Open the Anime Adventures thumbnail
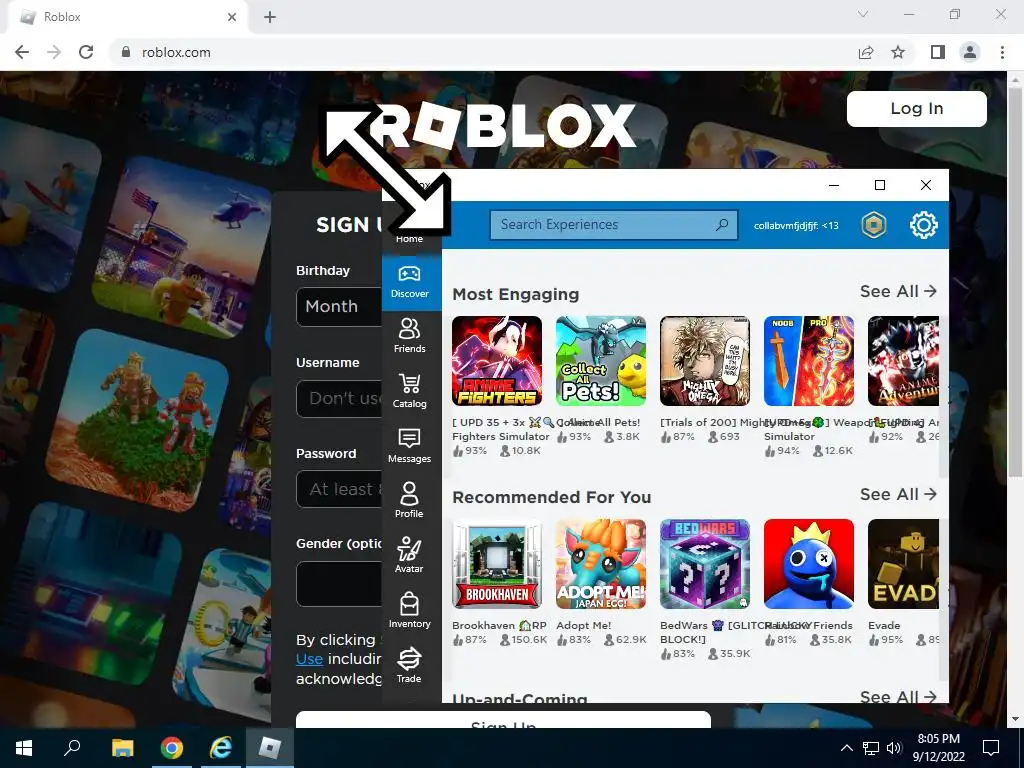Image resolution: width=1024 pixels, height=768 pixels. (903, 361)
